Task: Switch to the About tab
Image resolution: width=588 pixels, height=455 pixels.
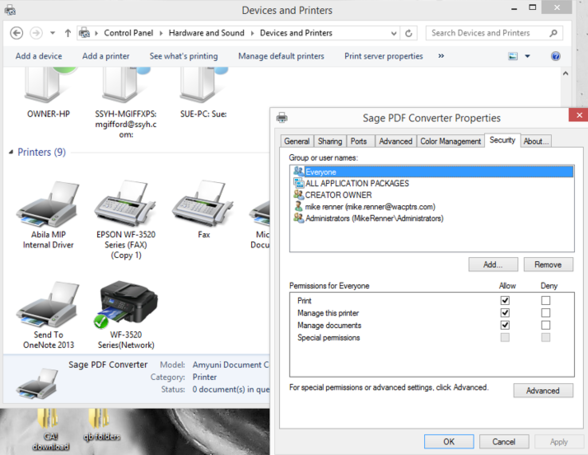Action: coord(536,141)
